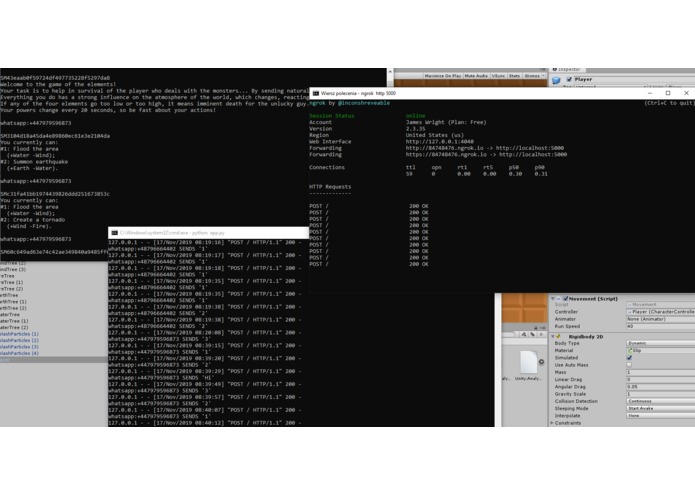Maximize the ngrok console window
The width and height of the screenshot is (695, 494).
tap(668, 93)
